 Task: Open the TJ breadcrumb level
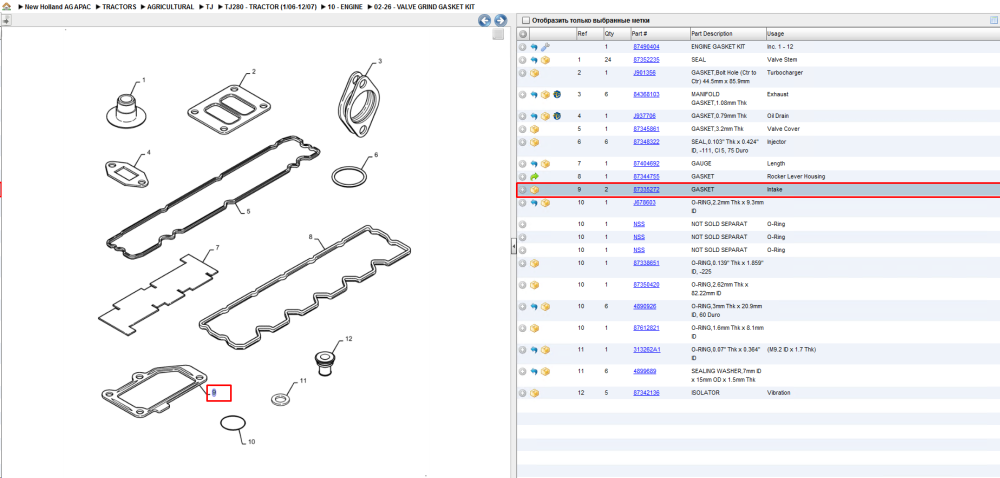coord(209,6)
